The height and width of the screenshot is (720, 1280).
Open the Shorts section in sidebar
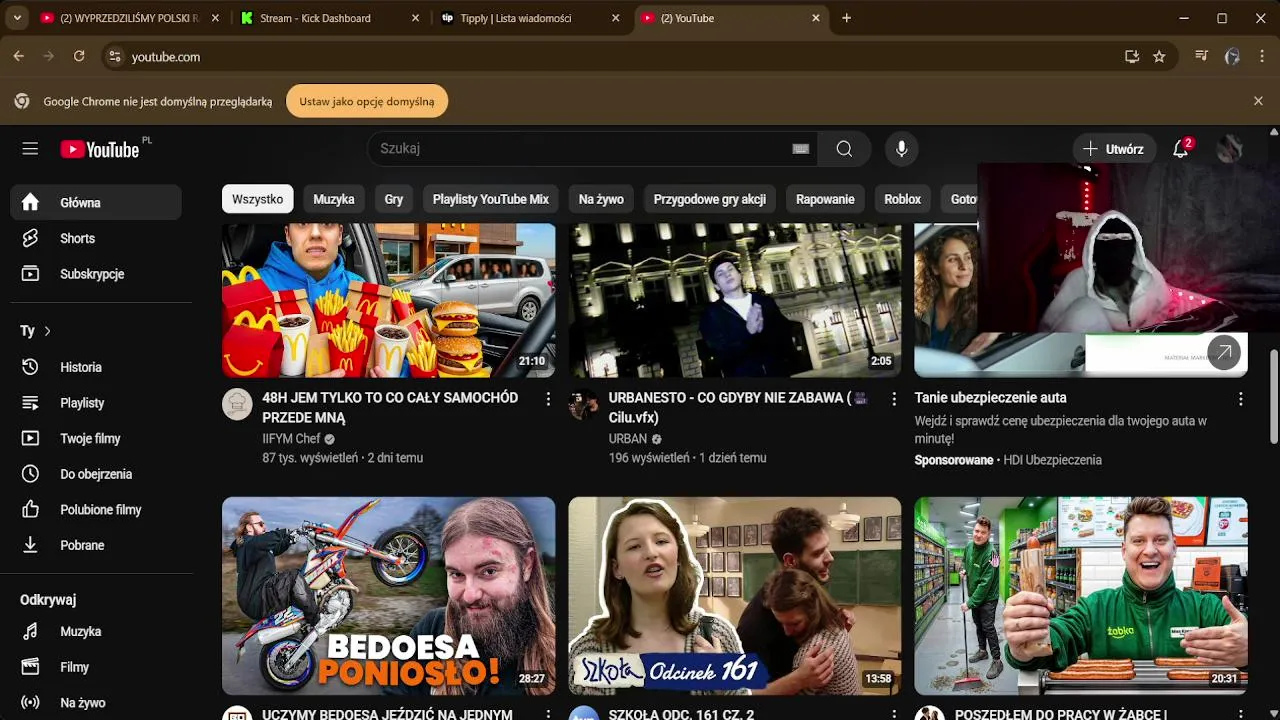[96, 238]
